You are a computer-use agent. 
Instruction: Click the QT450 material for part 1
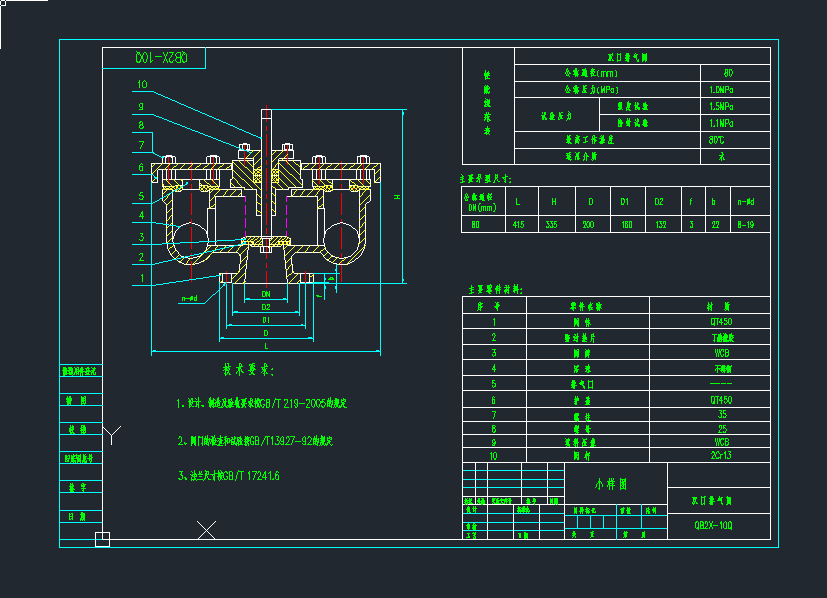[x=719, y=323]
